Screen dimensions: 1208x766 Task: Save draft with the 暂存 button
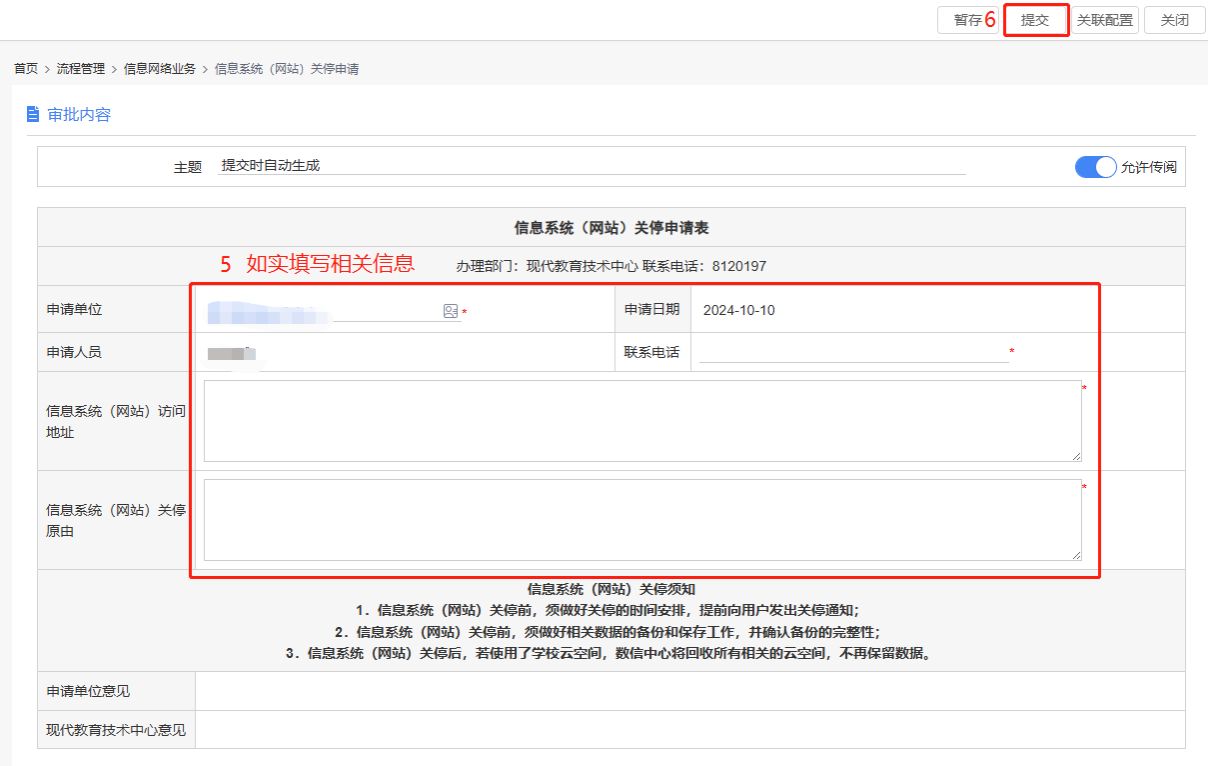click(966, 21)
